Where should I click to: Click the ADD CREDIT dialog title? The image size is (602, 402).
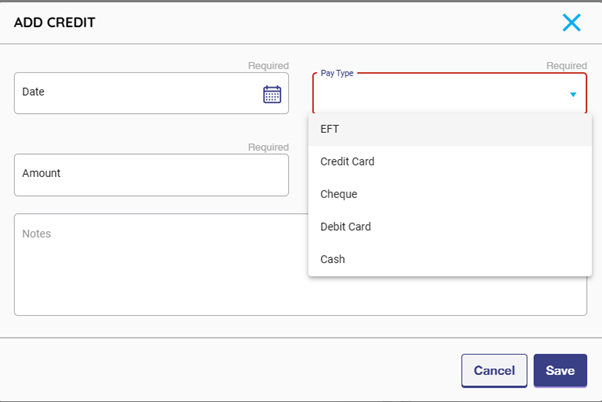[x=55, y=22]
